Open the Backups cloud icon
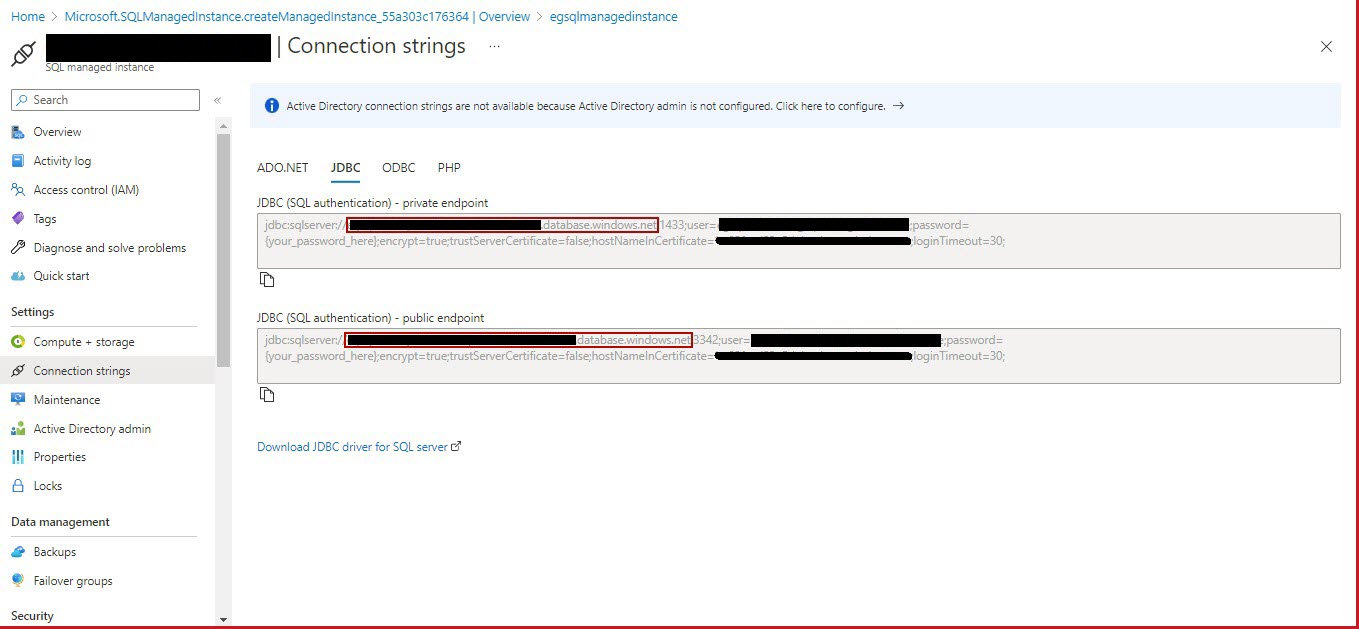 coord(17,552)
